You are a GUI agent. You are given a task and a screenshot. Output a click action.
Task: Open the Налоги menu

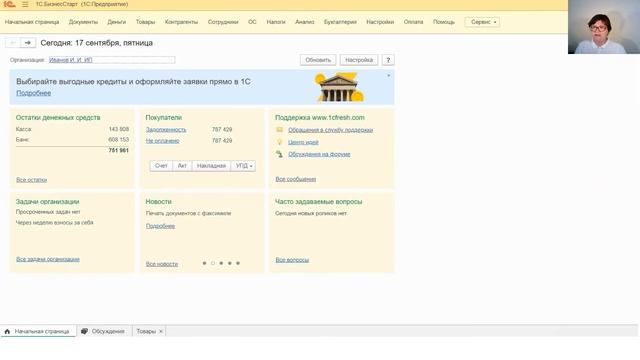pos(276,22)
